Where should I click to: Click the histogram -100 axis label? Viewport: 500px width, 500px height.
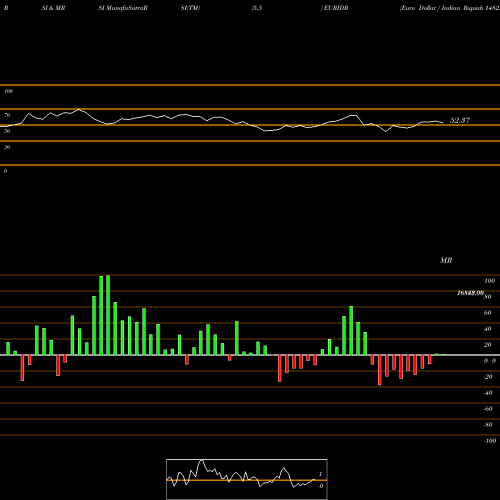click(x=489, y=441)
